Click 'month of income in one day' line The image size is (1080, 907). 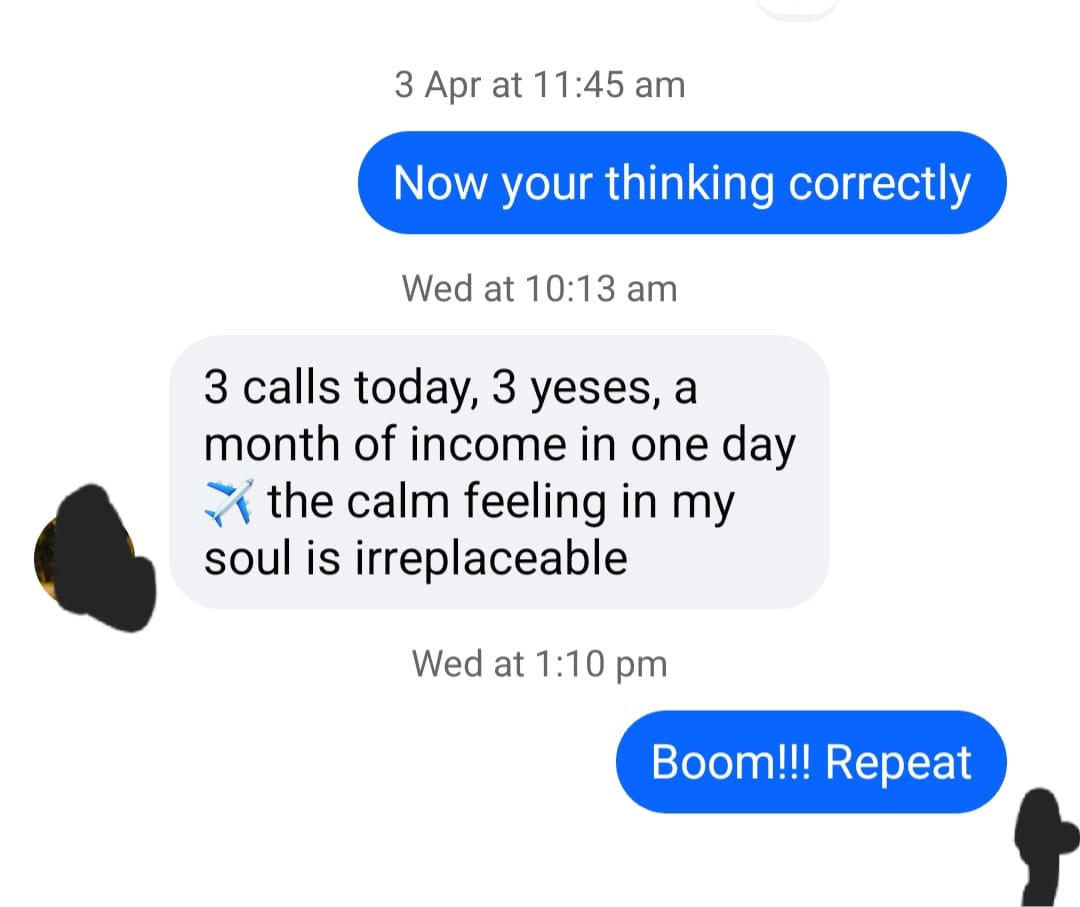500,446
